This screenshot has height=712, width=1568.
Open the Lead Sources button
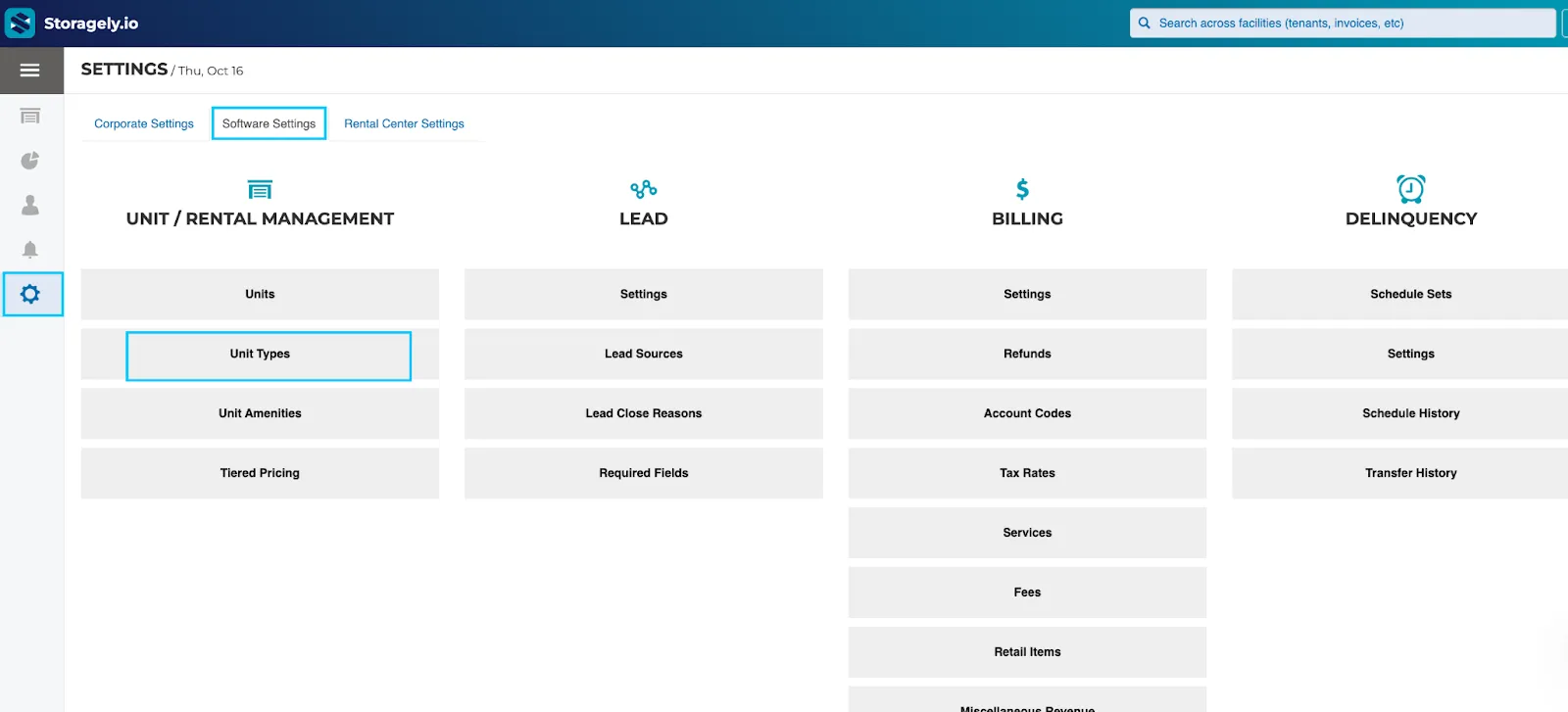point(644,354)
